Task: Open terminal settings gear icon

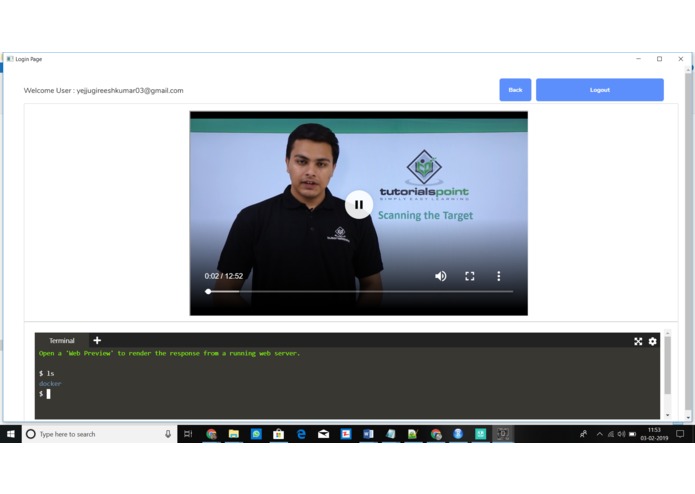Action: tap(652, 341)
